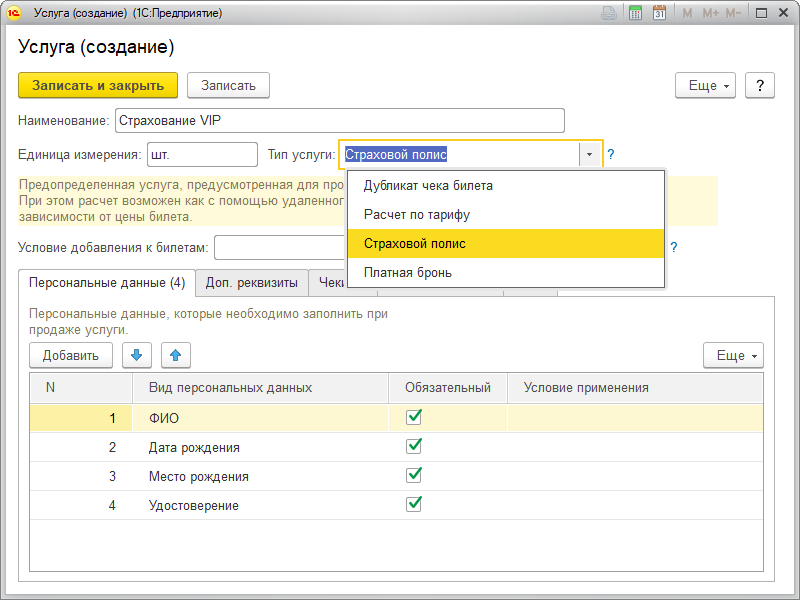Viewport: 800px width, 600px height.
Task: Click the question mark help button
Action: coord(760,86)
